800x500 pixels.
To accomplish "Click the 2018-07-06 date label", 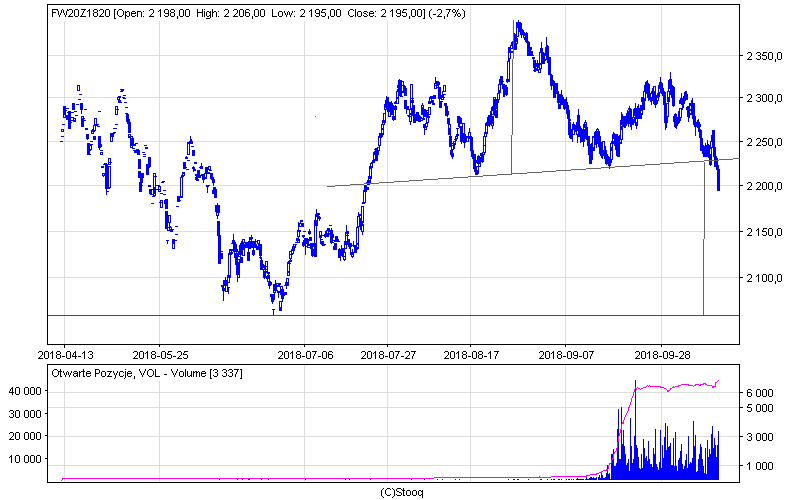I will [x=305, y=355].
